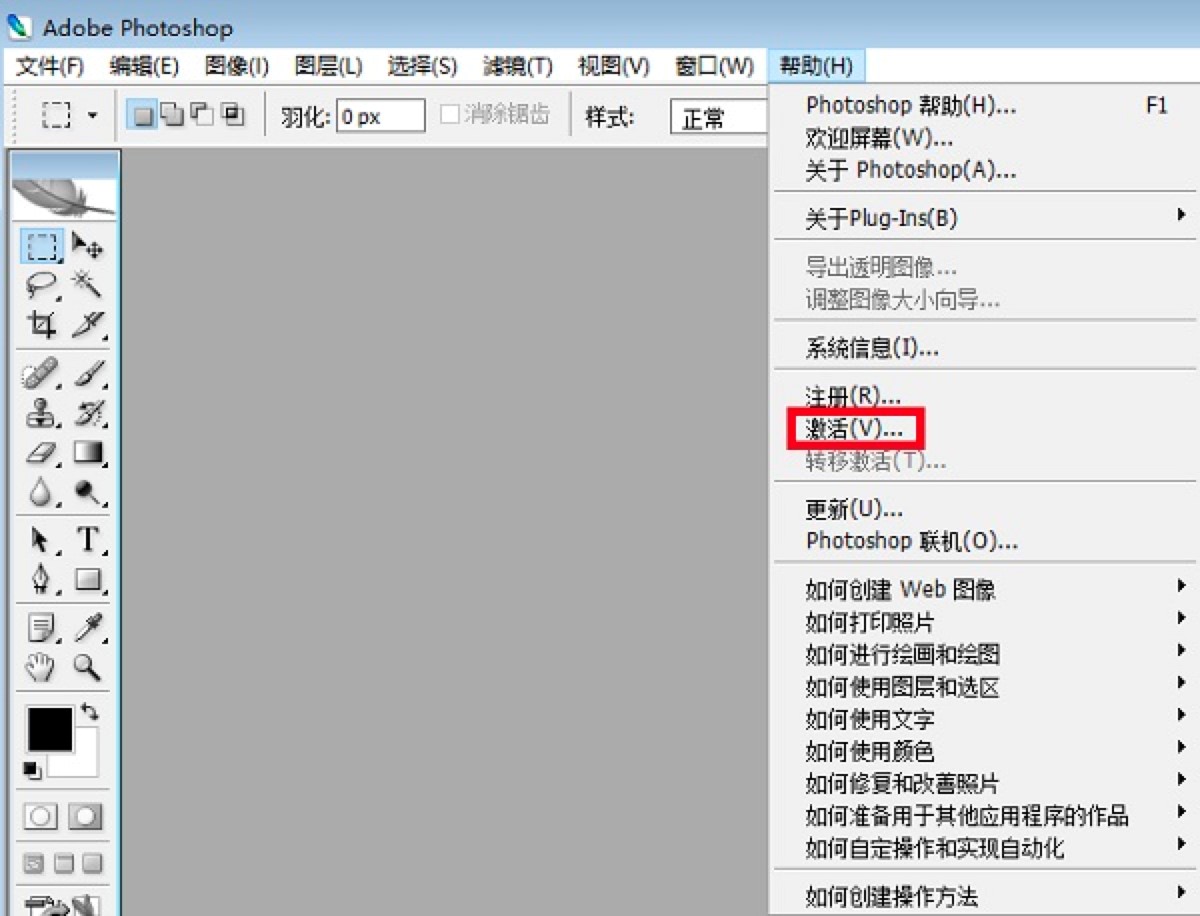1200x916 pixels.
Task: Select the Eraser tool
Action: [x=40, y=453]
